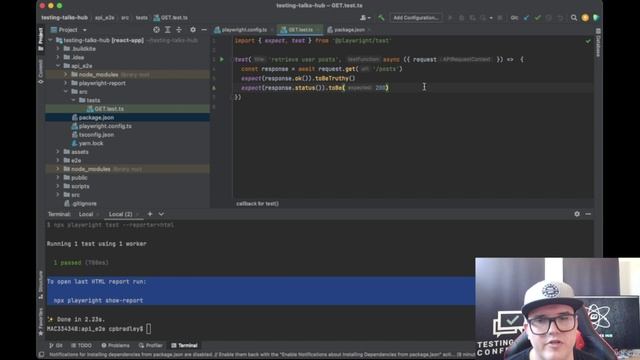This screenshot has width=640, height=360.
Task: Click the green run test gutter arrow
Action: pyautogui.click(x=222, y=59)
